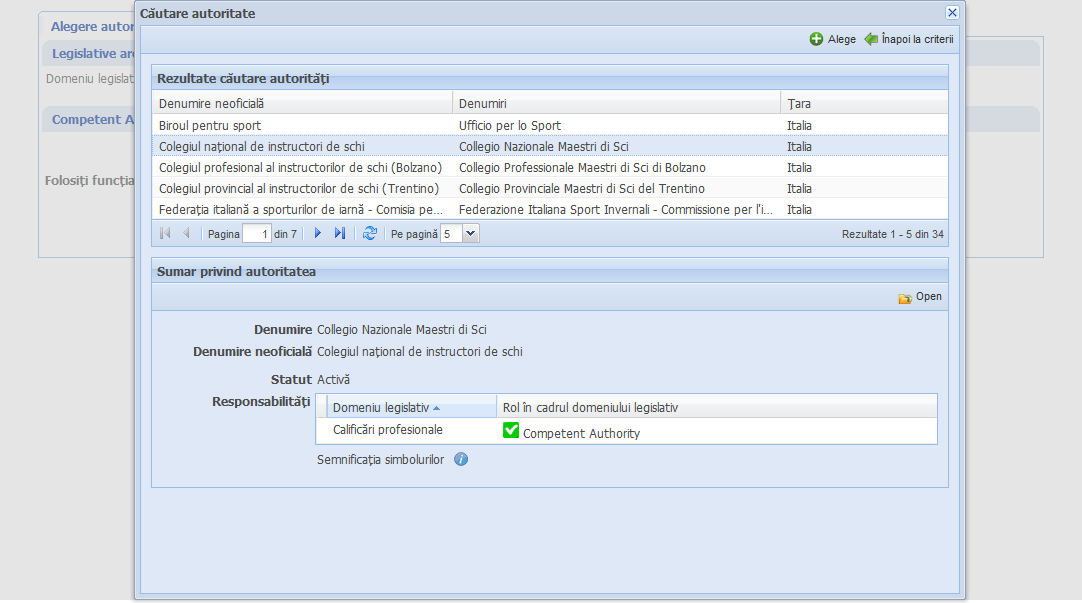Click the green plus Alege icon

point(816,39)
